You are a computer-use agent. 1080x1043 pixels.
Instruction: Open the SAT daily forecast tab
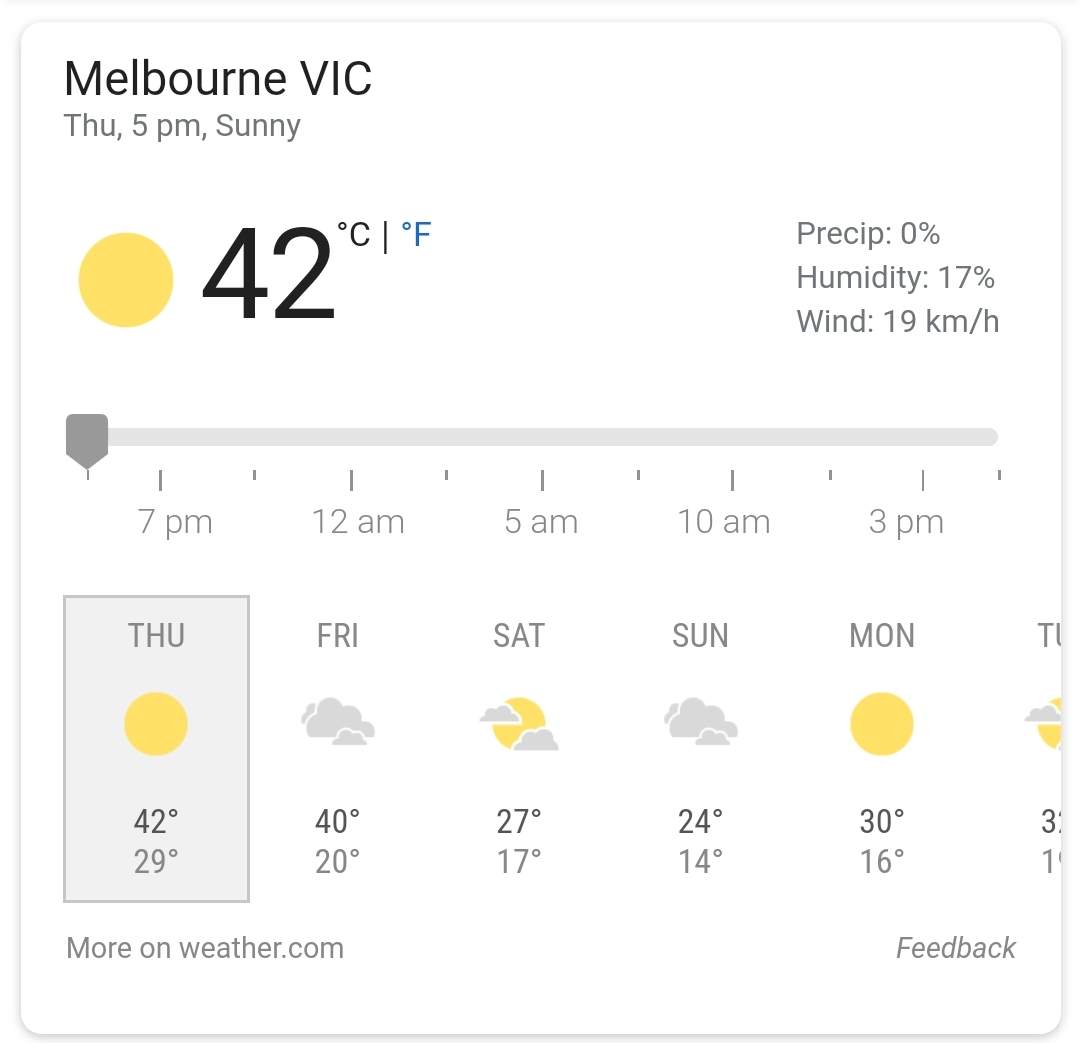(519, 749)
